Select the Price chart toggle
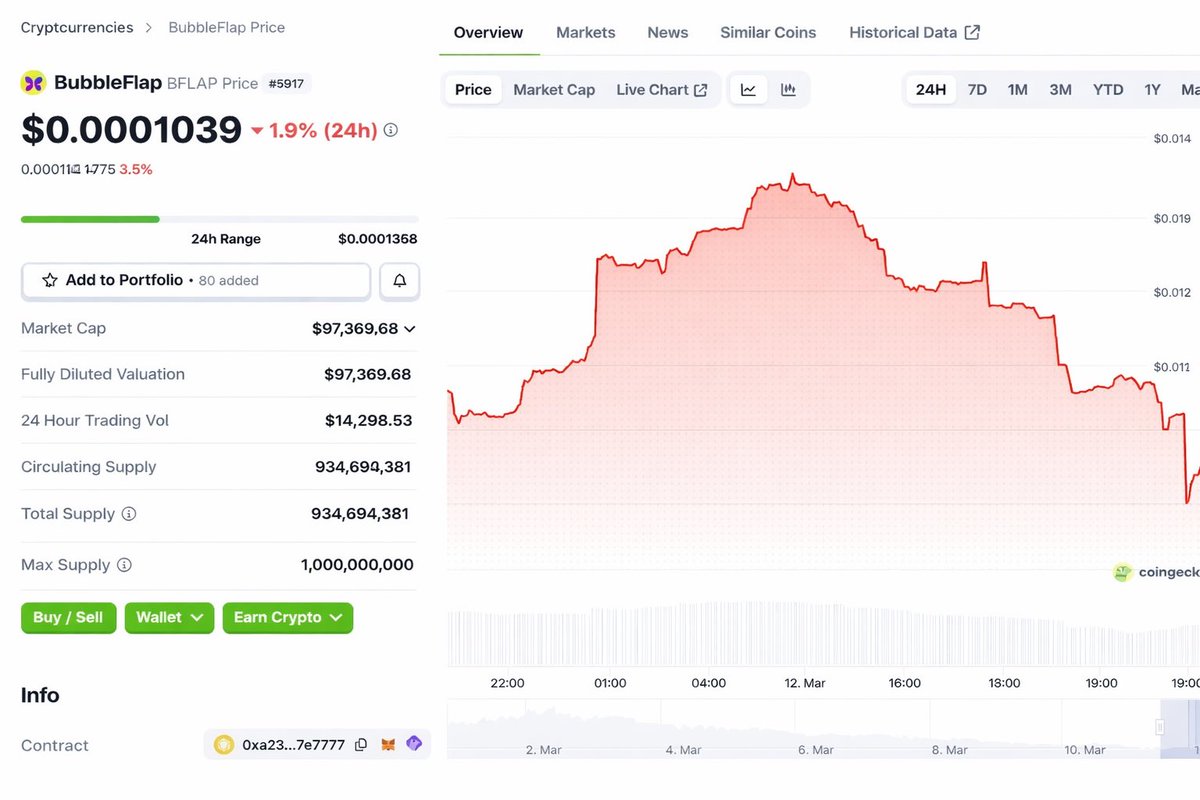Screen dimensions: 1200x800 click(473, 90)
